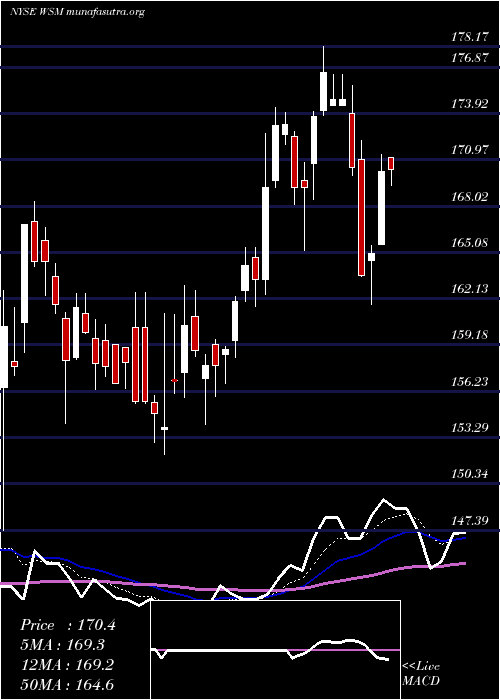Click the 173.92 price level label
500x700 pixels.
tap(469, 104)
